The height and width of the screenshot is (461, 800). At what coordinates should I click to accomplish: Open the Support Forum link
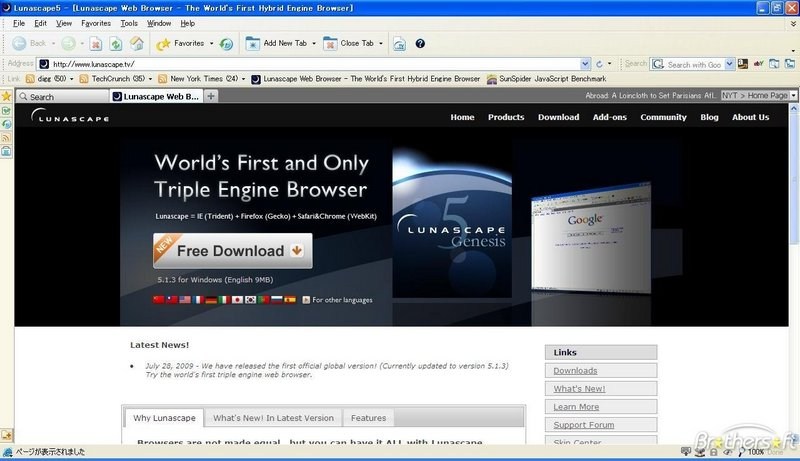pos(584,425)
